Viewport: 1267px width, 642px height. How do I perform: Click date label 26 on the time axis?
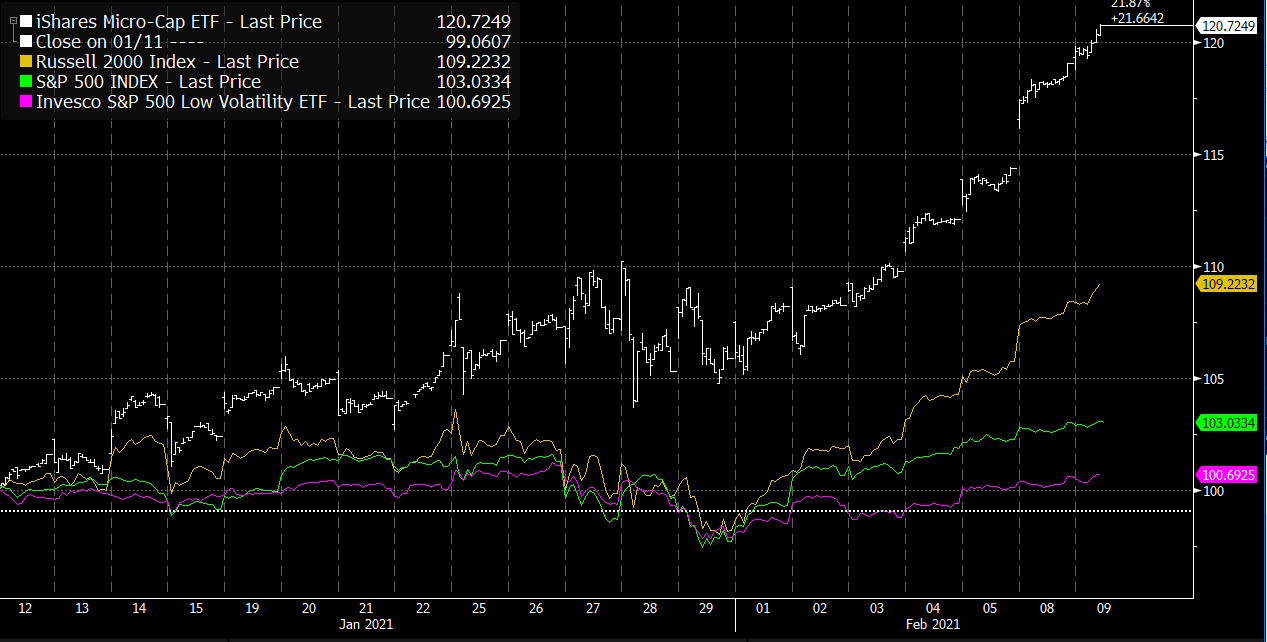(536, 607)
